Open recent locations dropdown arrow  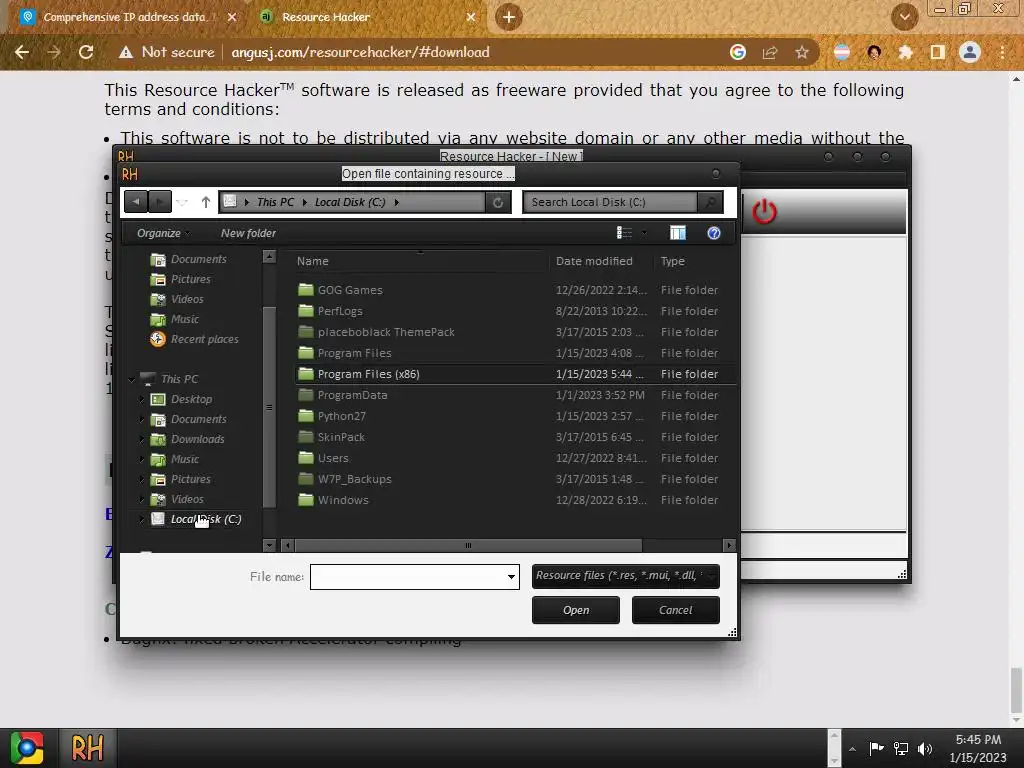tap(183, 202)
